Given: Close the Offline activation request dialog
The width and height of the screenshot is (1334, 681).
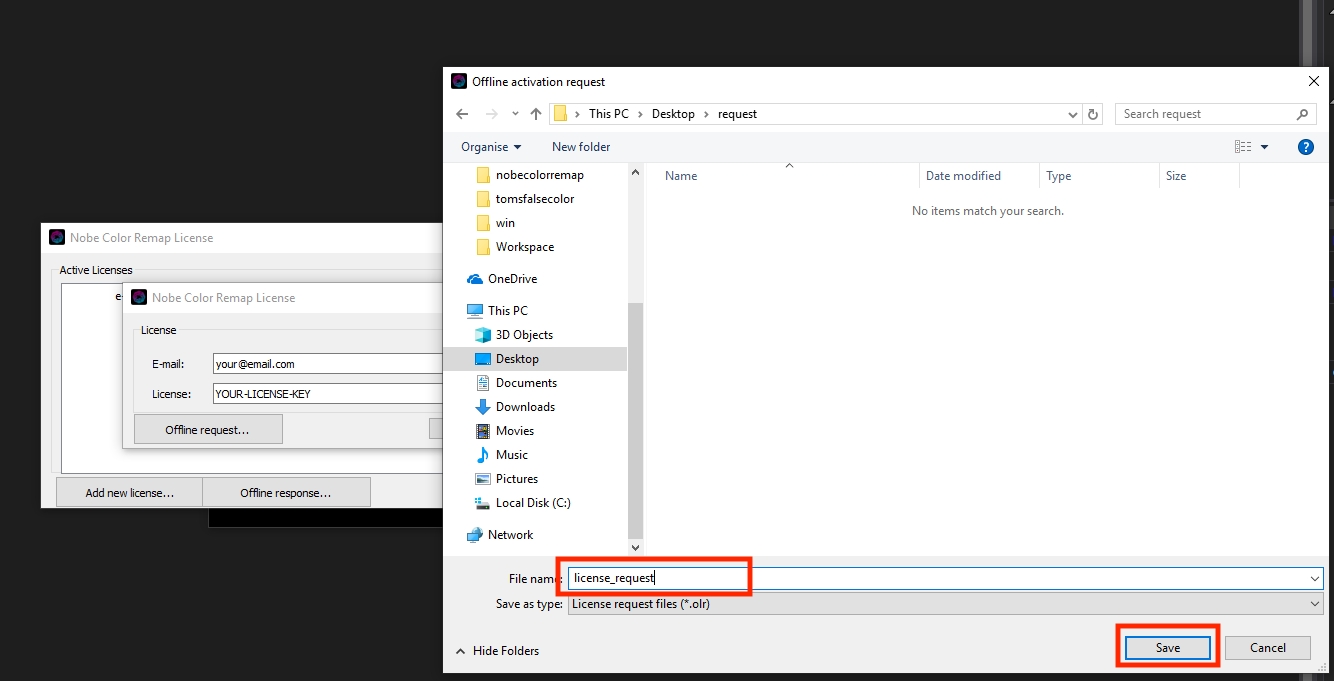Looking at the screenshot, I should [x=1314, y=81].
